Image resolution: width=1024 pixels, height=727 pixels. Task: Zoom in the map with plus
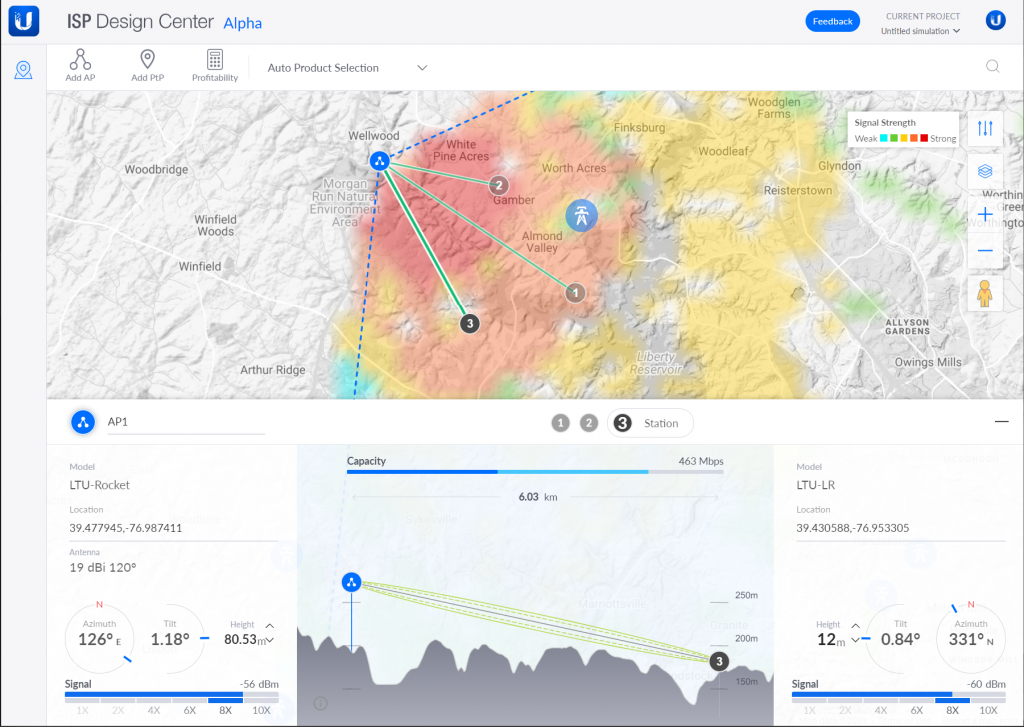(985, 215)
